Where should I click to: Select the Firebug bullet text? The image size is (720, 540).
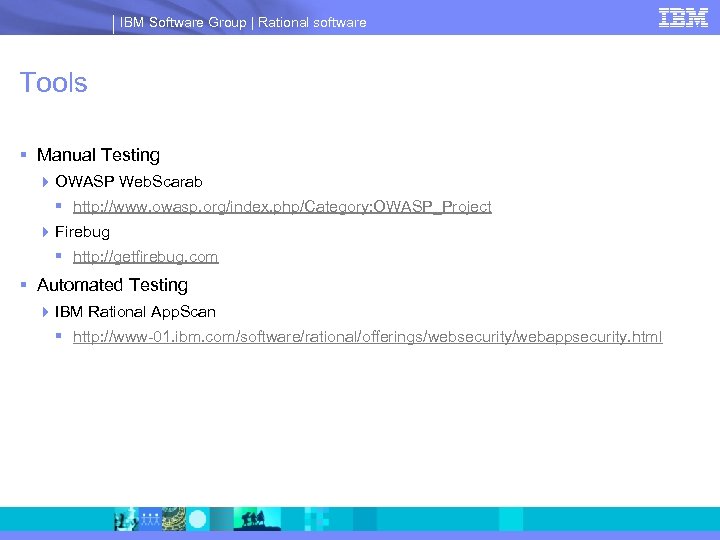tap(82, 232)
